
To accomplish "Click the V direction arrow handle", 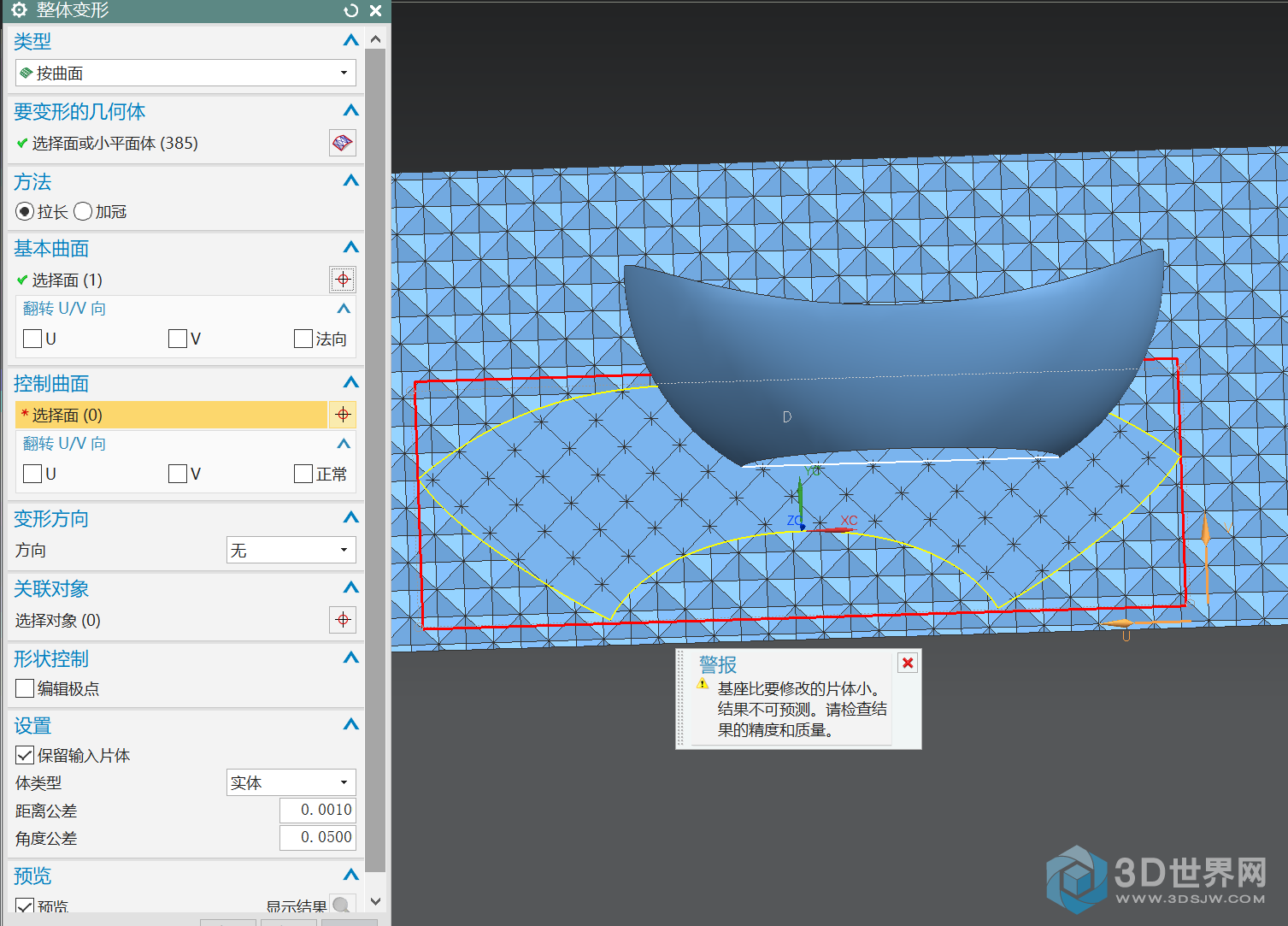I will pos(1206,534).
